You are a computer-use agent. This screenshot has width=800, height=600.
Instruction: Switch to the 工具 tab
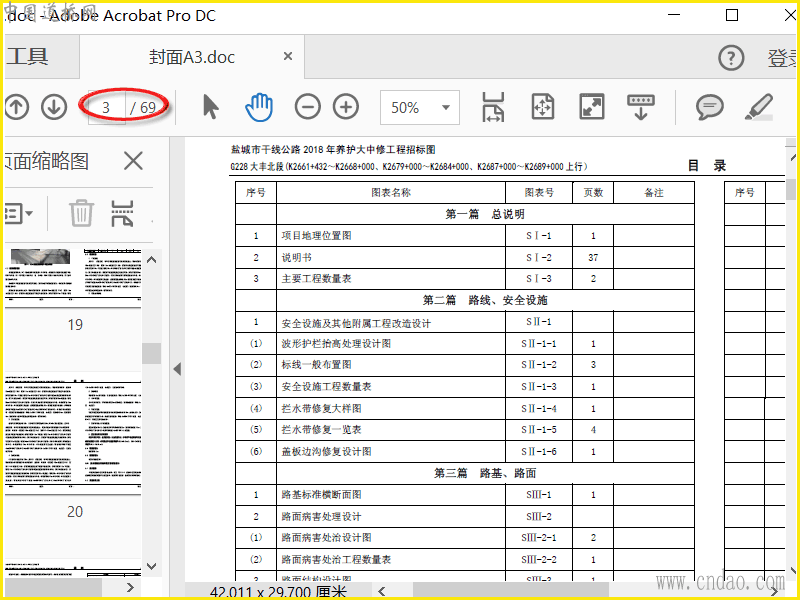click(28, 57)
